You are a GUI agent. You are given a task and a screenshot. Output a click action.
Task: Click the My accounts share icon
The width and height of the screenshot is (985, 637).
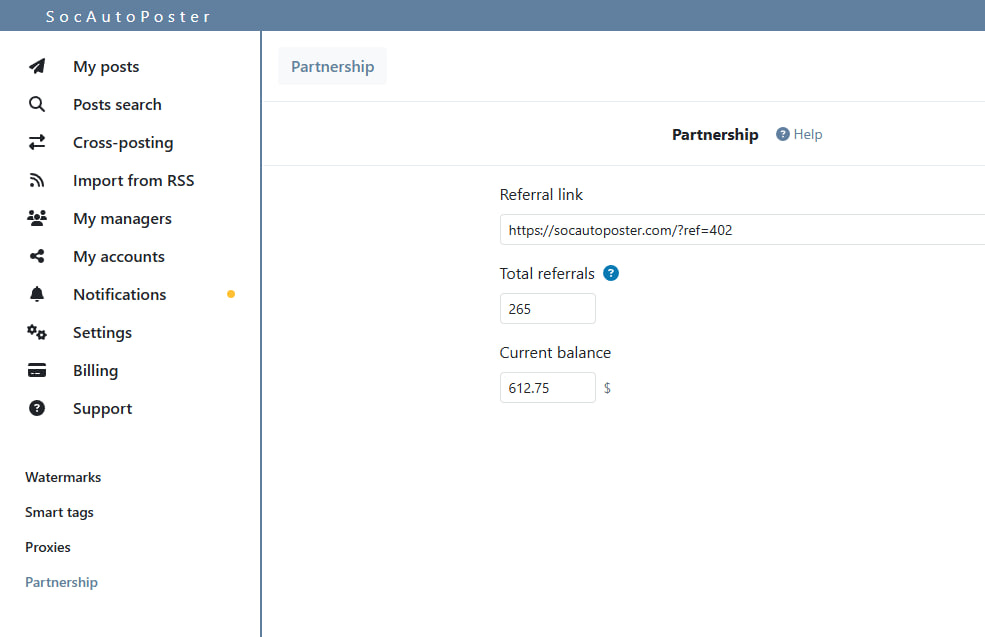(37, 257)
